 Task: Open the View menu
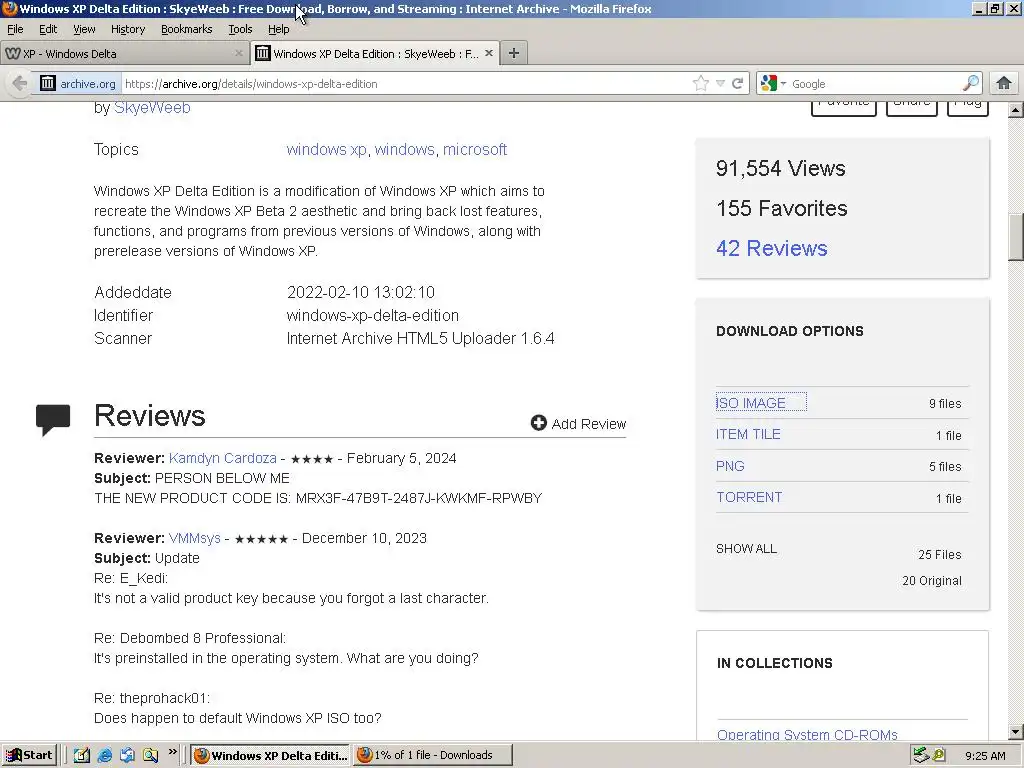click(x=84, y=29)
